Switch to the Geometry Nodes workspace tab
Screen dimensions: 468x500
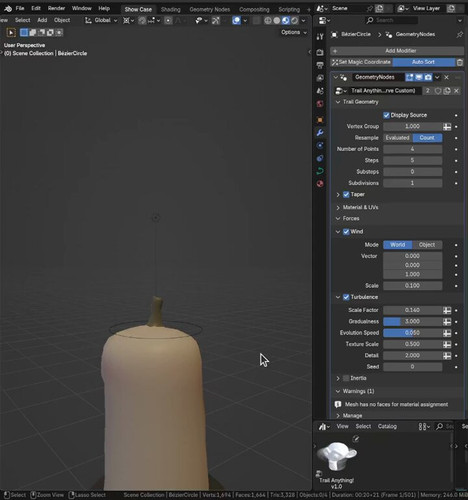[x=210, y=10]
